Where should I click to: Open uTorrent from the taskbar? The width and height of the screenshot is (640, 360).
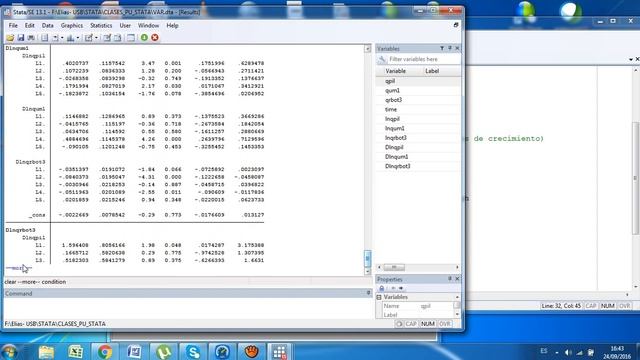(163, 352)
